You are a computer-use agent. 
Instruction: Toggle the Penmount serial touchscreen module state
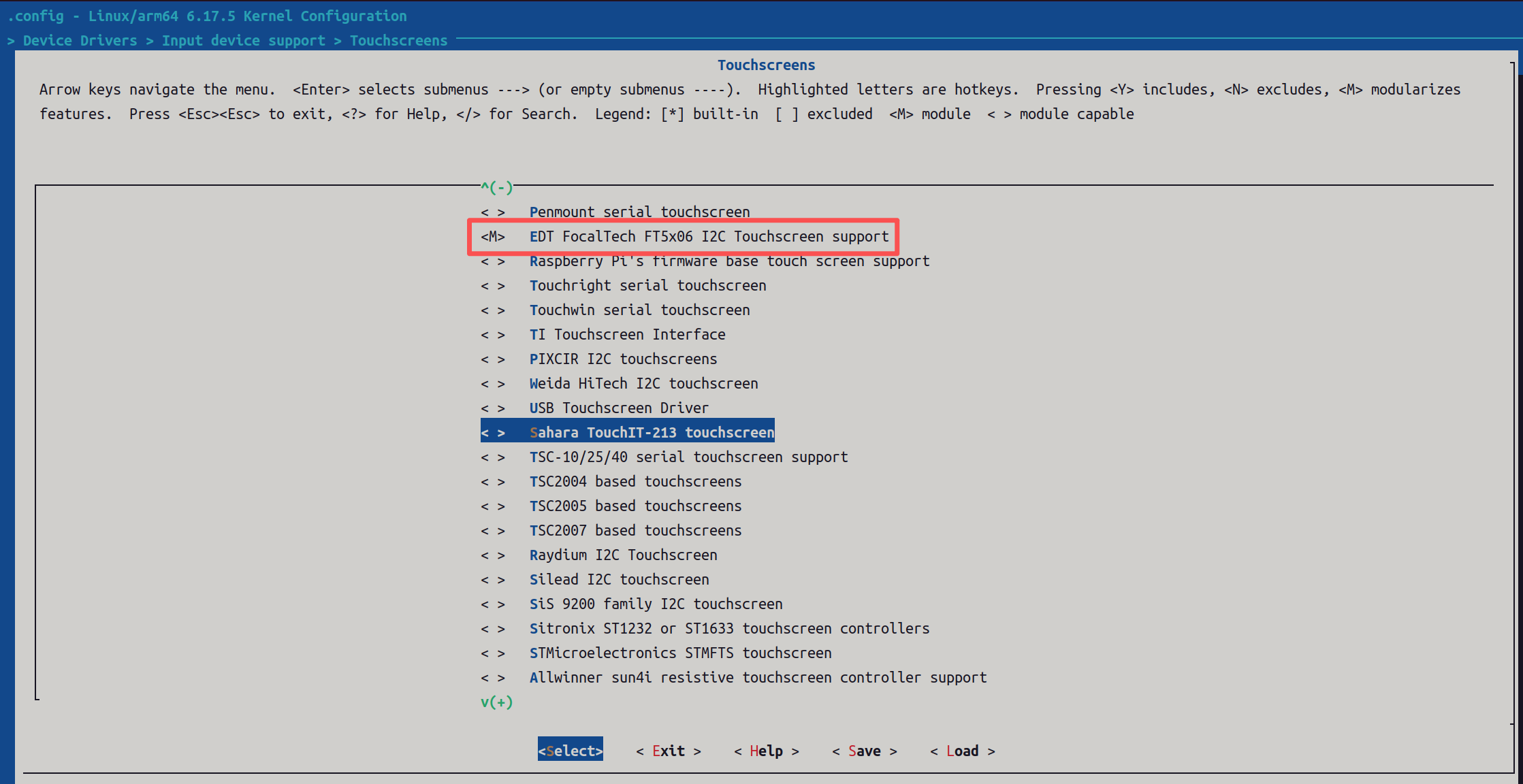point(493,212)
